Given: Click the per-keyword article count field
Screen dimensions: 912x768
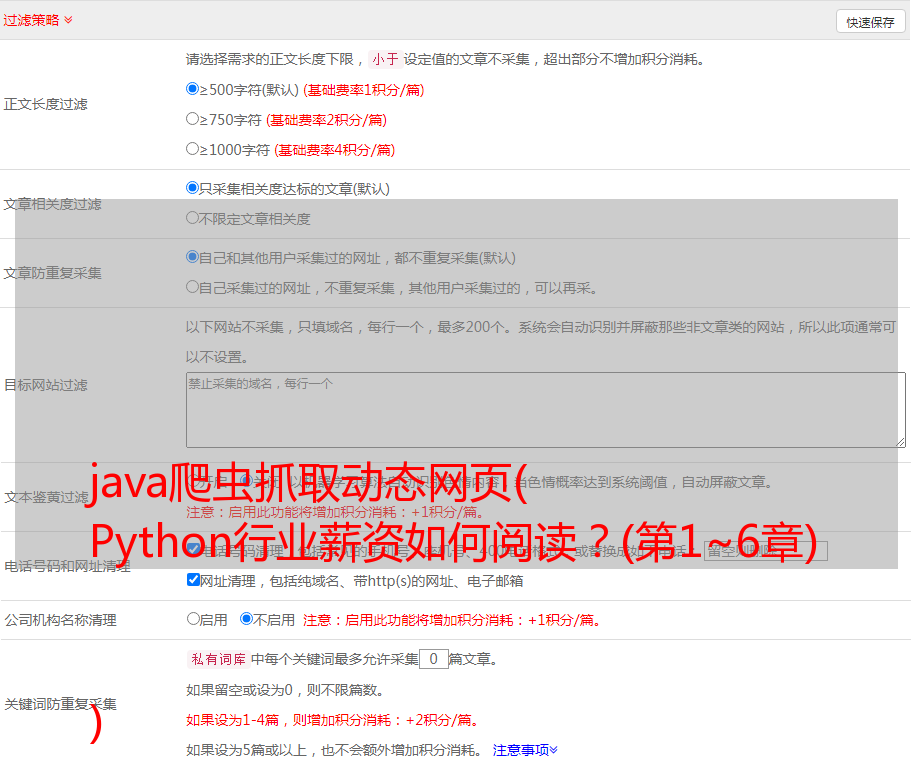Looking at the screenshot, I should [433, 659].
